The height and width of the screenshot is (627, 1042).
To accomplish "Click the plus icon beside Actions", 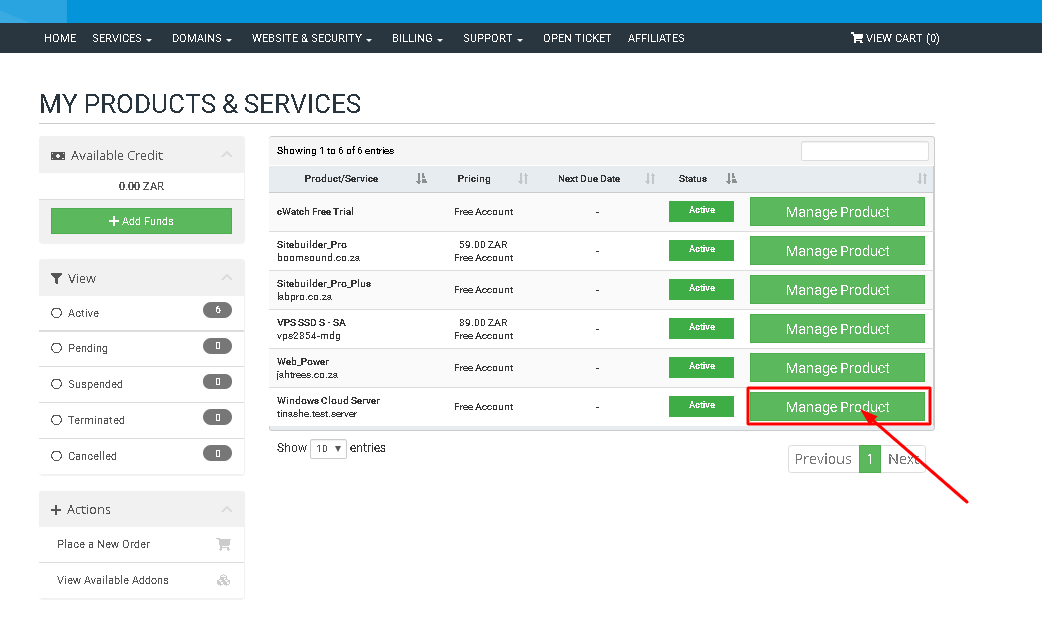I will pos(56,509).
